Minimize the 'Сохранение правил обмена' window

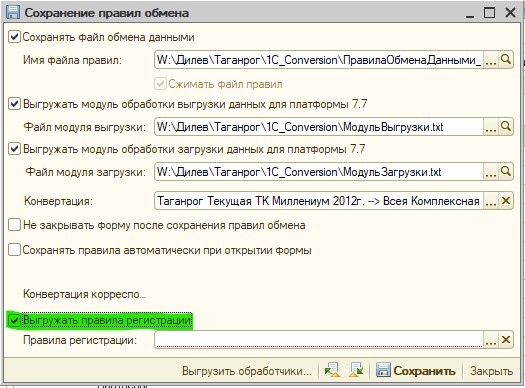(470, 13)
